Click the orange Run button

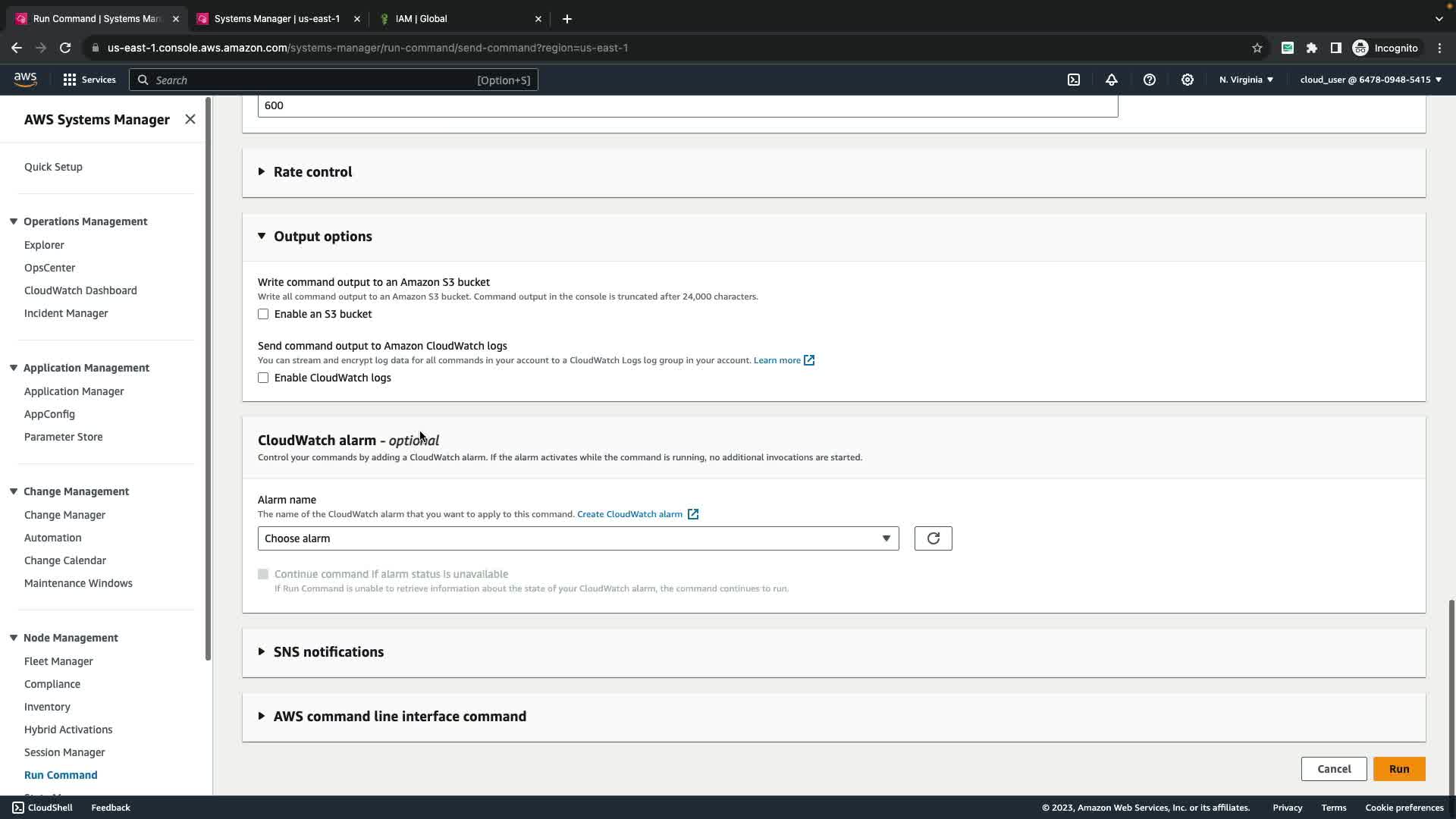point(1398,769)
